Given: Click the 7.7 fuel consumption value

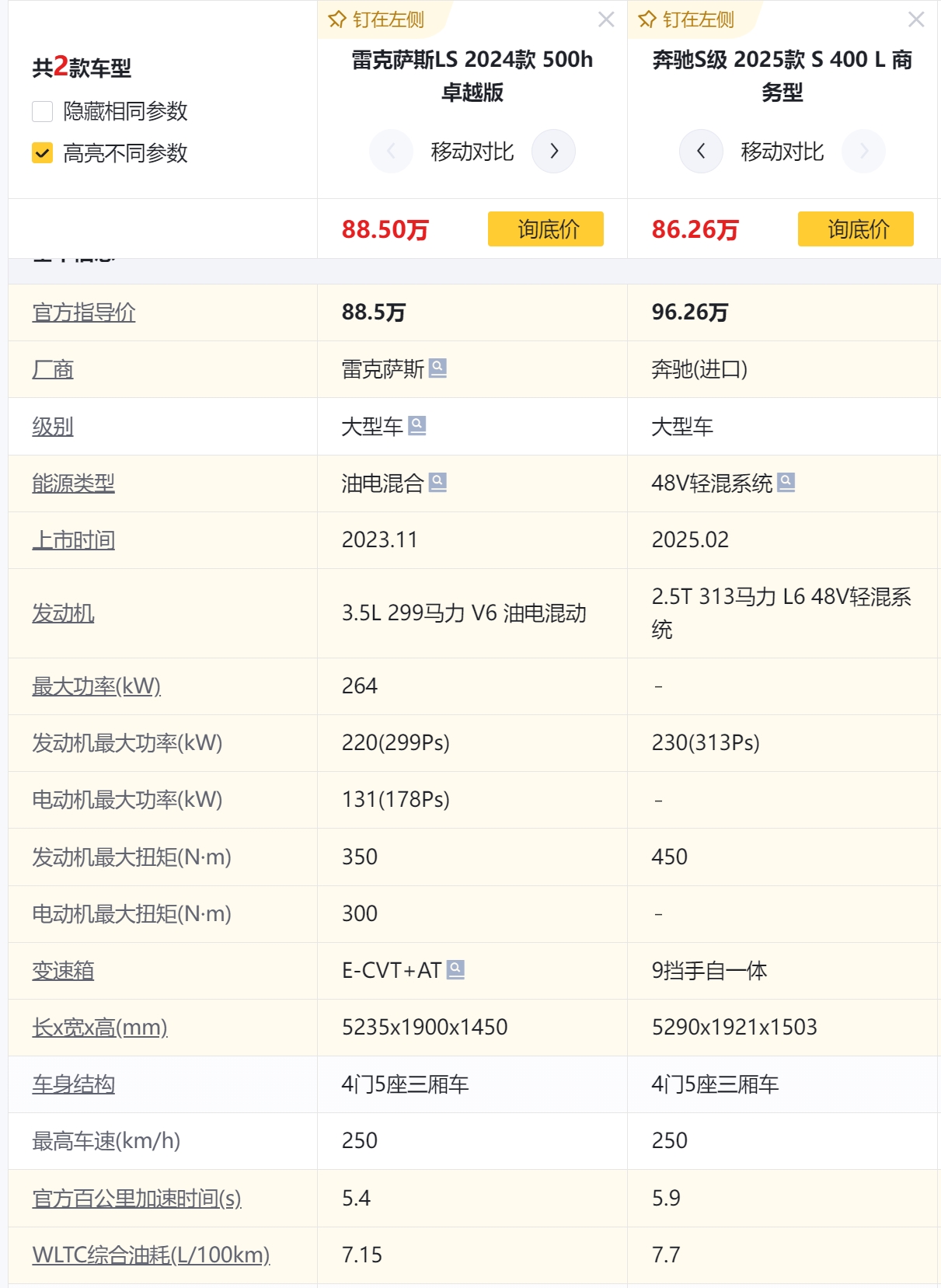Looking at the screenshot, I should pos(666,1255).
